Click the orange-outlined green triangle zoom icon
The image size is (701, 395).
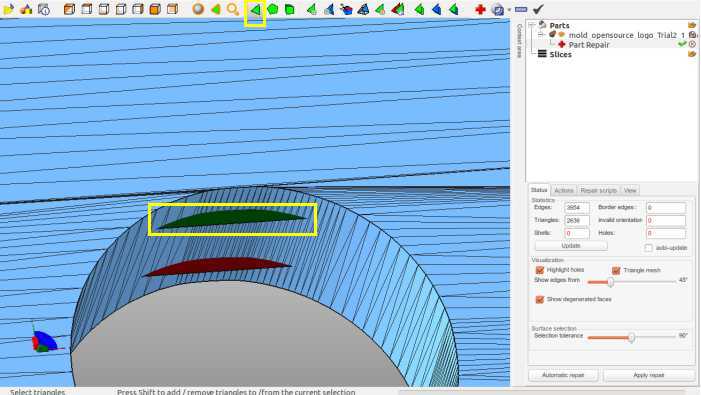(215, 9)
